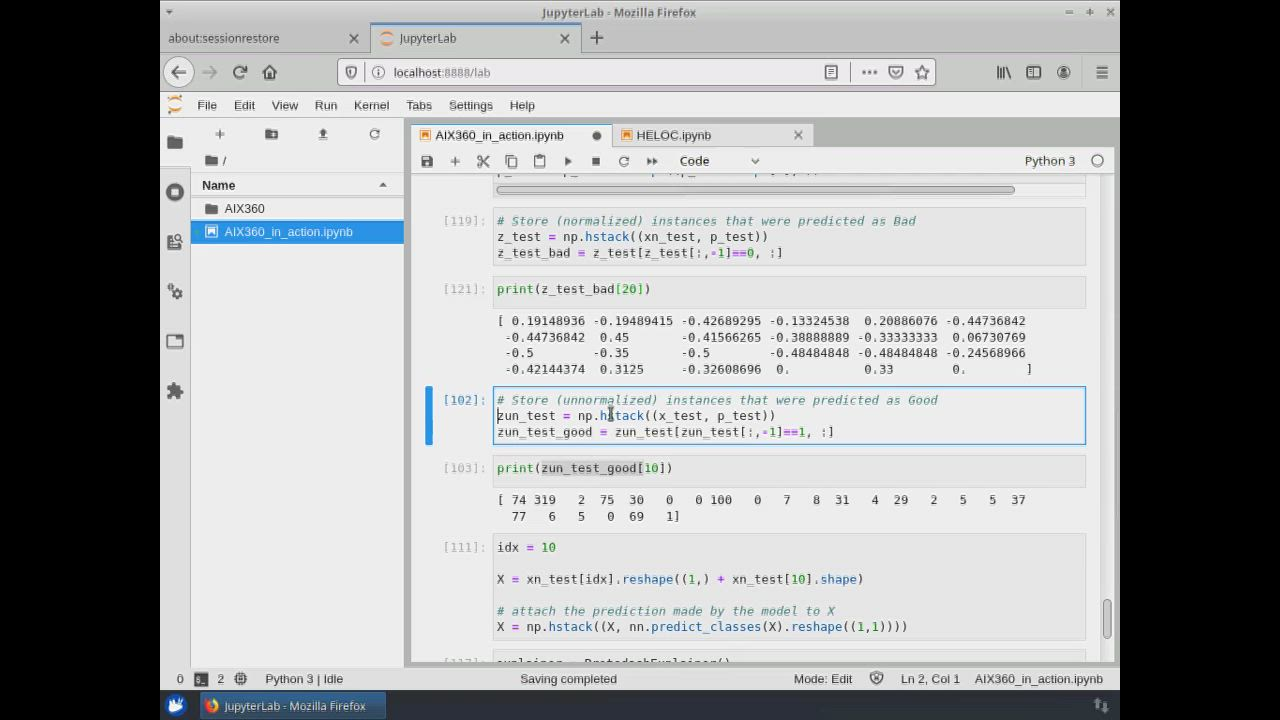
Task: Click the Python 3 kernel name button
Action: click(1049, 161)
